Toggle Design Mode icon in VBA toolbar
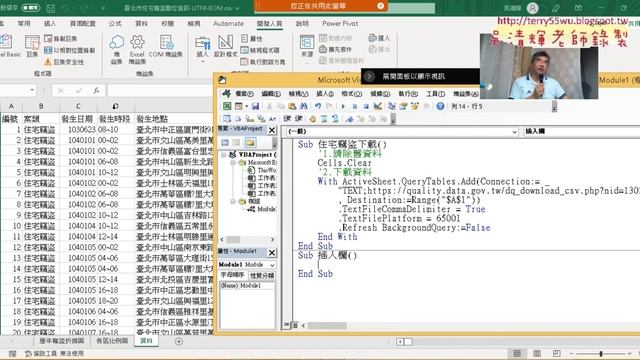Viewport: 640px width, 360px height. 378,106
